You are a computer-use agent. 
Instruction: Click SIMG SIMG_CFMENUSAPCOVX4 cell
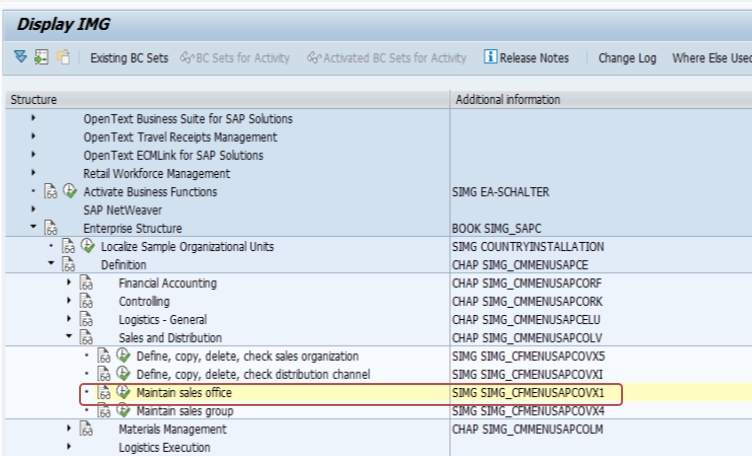528,411
